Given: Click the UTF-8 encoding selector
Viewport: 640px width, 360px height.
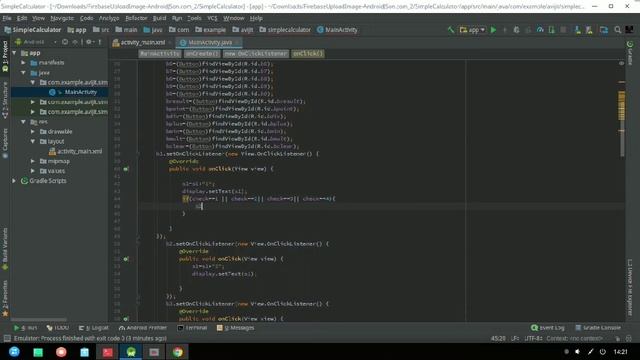Looking at the screenshot, I should 533,338.
